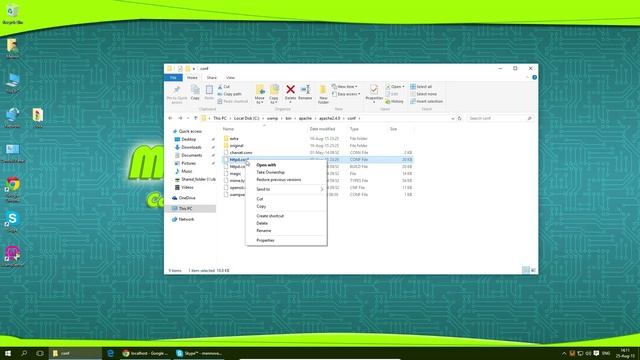Select OneDrive in navigation pane
This screenshot has width=640, height=360.
(x=187, y=198)
